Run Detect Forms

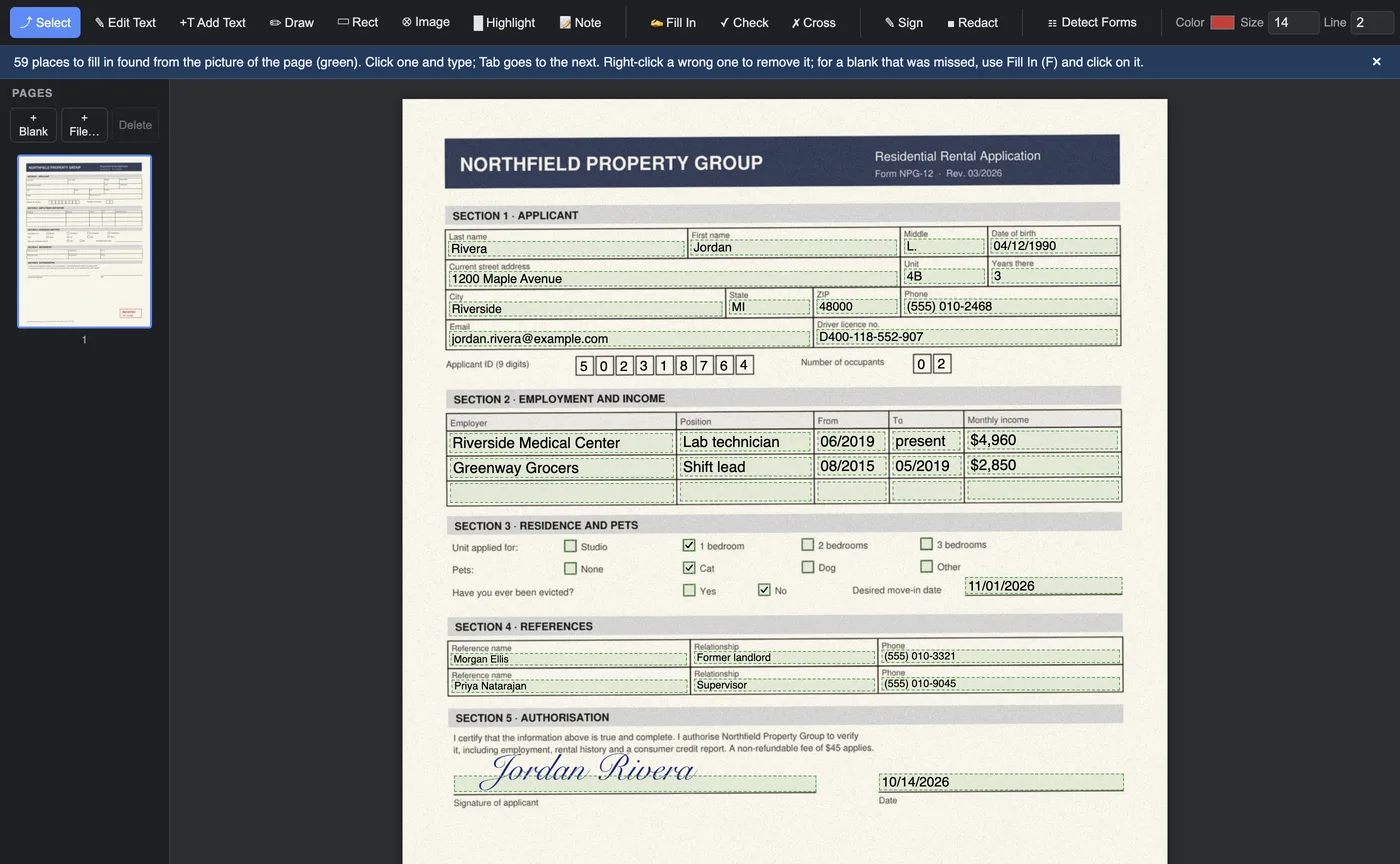(x=1092, y=22)
